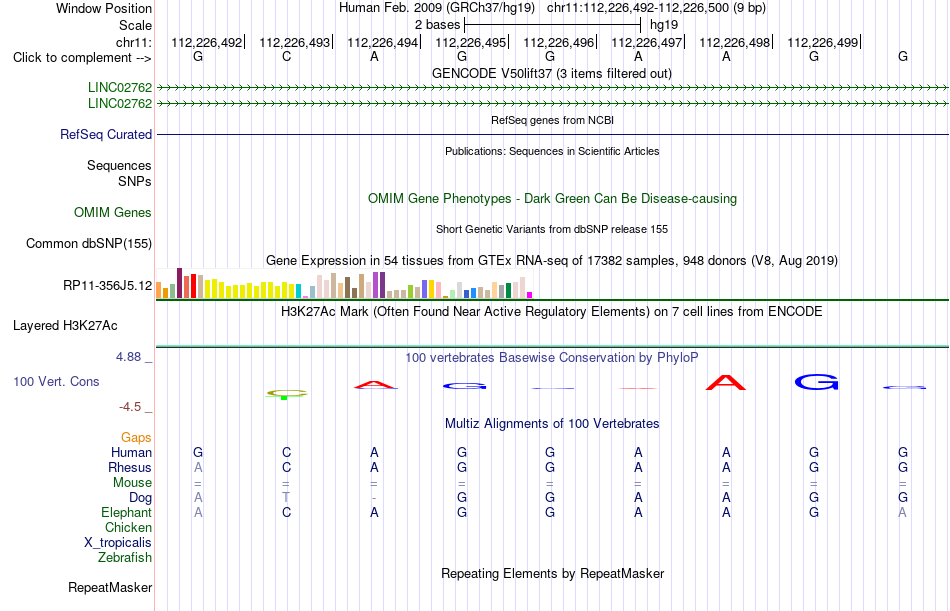The image size is (950, 611).
Task: Click the RepeatMasker track label
Action: [110, 587]
